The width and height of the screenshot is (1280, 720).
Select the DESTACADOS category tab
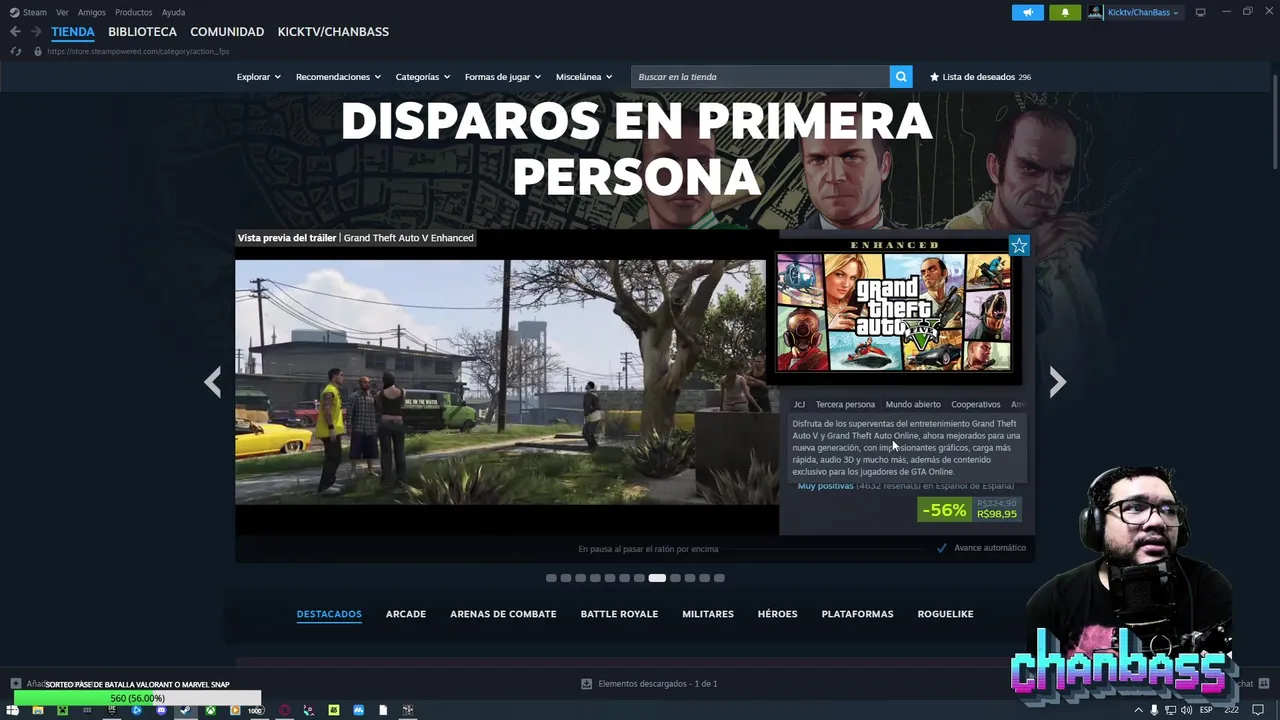[329, 614]
